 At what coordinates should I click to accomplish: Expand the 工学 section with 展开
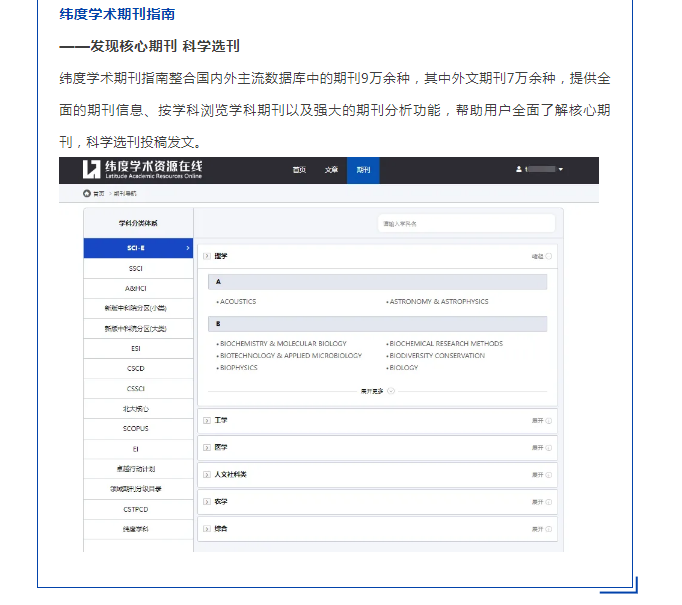point(542,421)
